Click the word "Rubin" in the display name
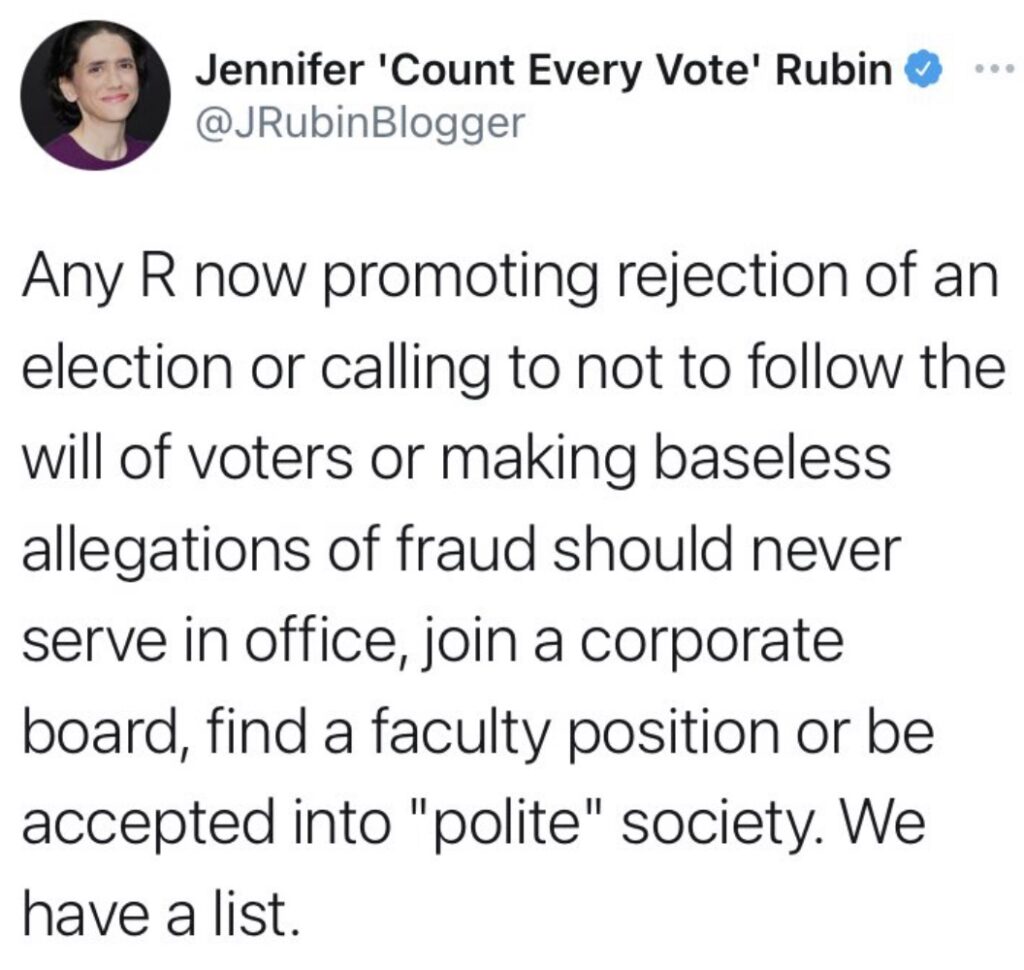Image resolution: width=1024 pixels, height=970 pixels. pyautogui.click(x=833, y=70)
